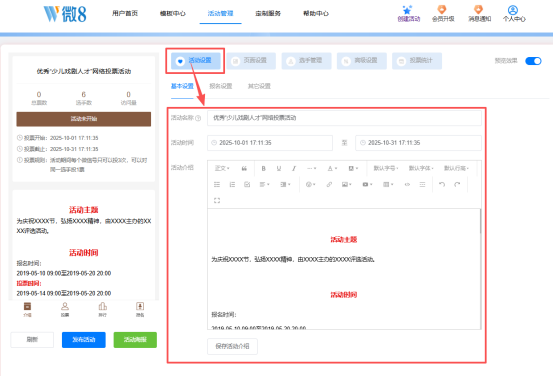Open the 正文 heading style dropdown
The width and height of the screenshot is (554, 377).
coord(222,169)
